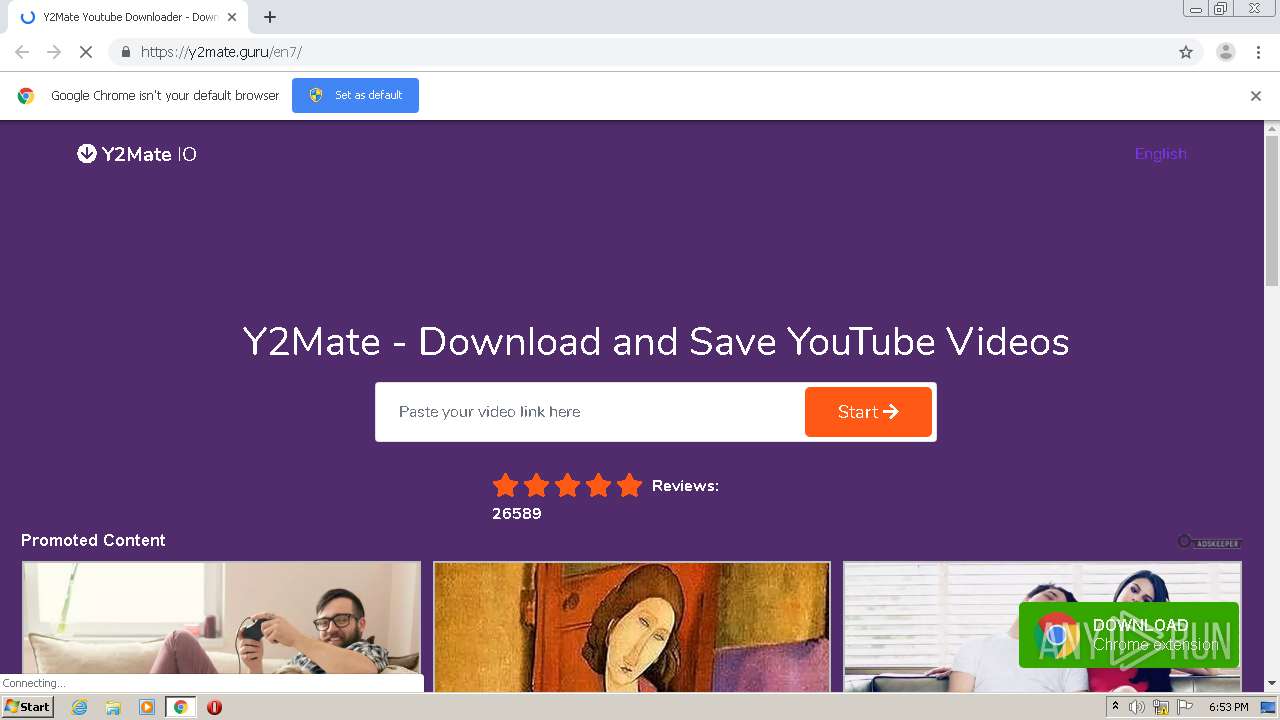Click the Y2Mate IO logo
The width and height of the screenshot is (1280, 720).
[137, 154]
